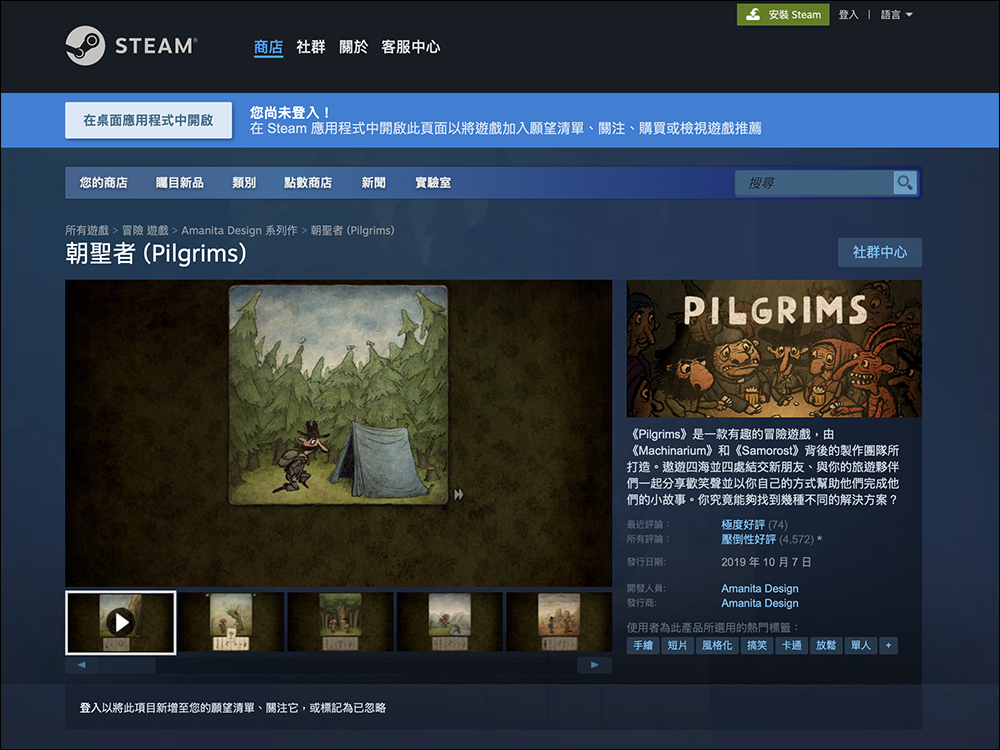Open the 實驗室 tab
This screenshot has width=1000, height=750.
pos(433,183)
